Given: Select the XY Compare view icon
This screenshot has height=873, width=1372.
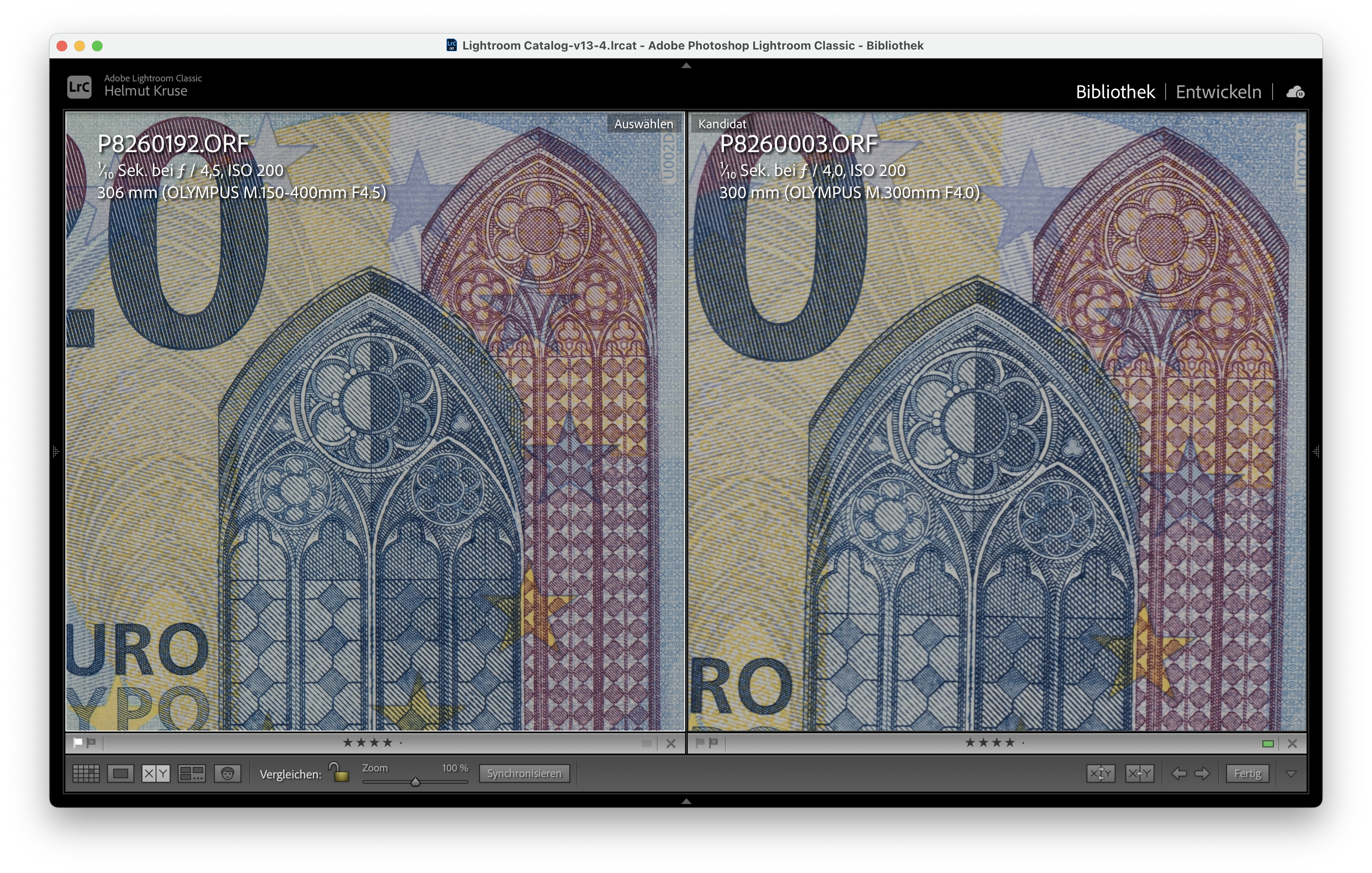Looking at the screenshot, I should 156,774.
